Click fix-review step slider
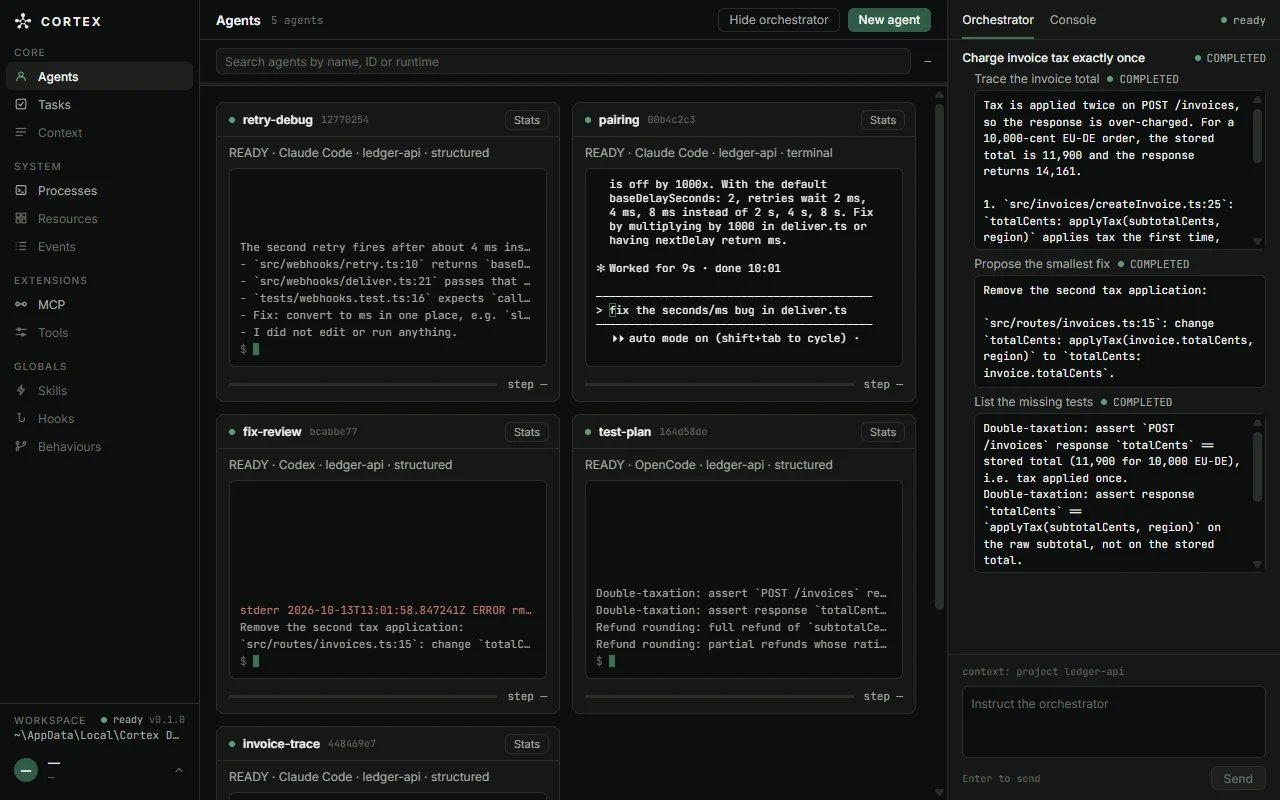Viewport: 1280px width, 800px height. pos(363,696)
